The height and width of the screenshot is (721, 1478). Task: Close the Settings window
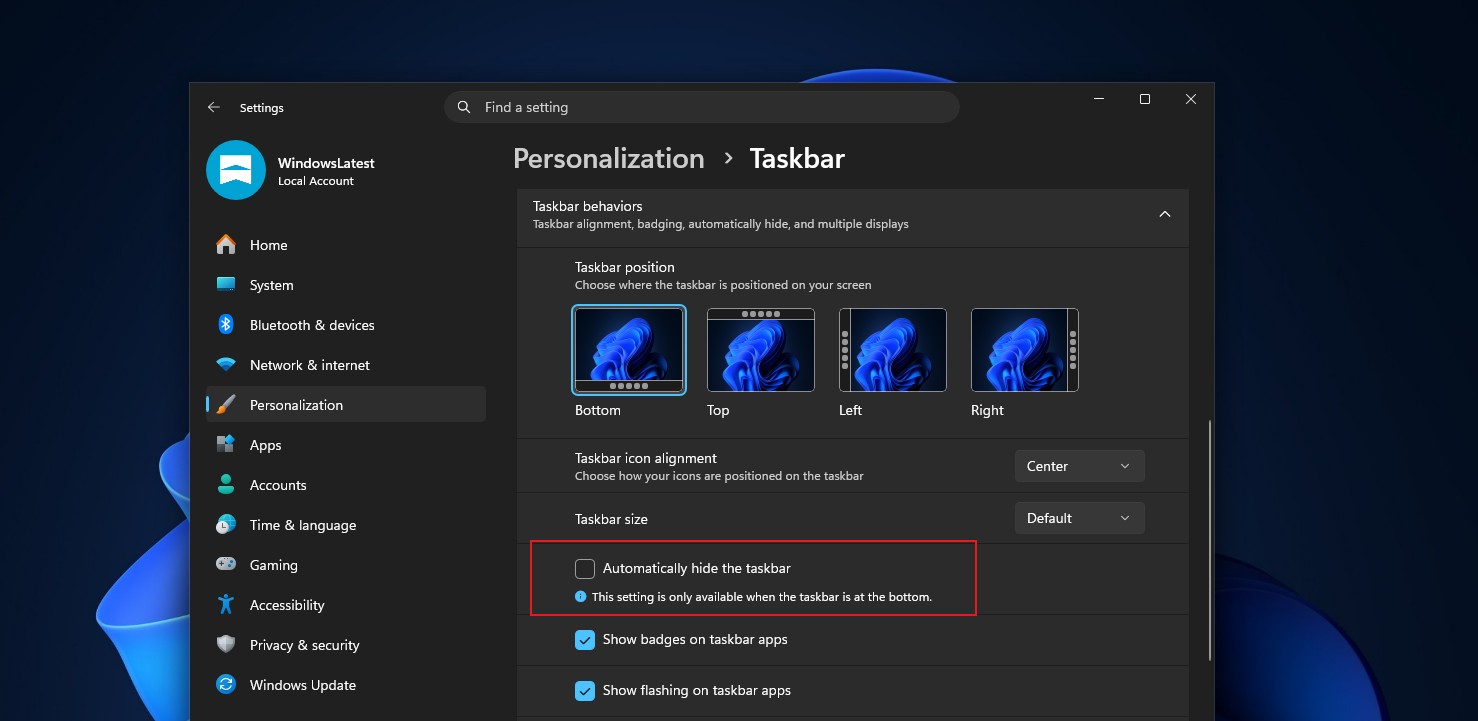point(1191,99)
